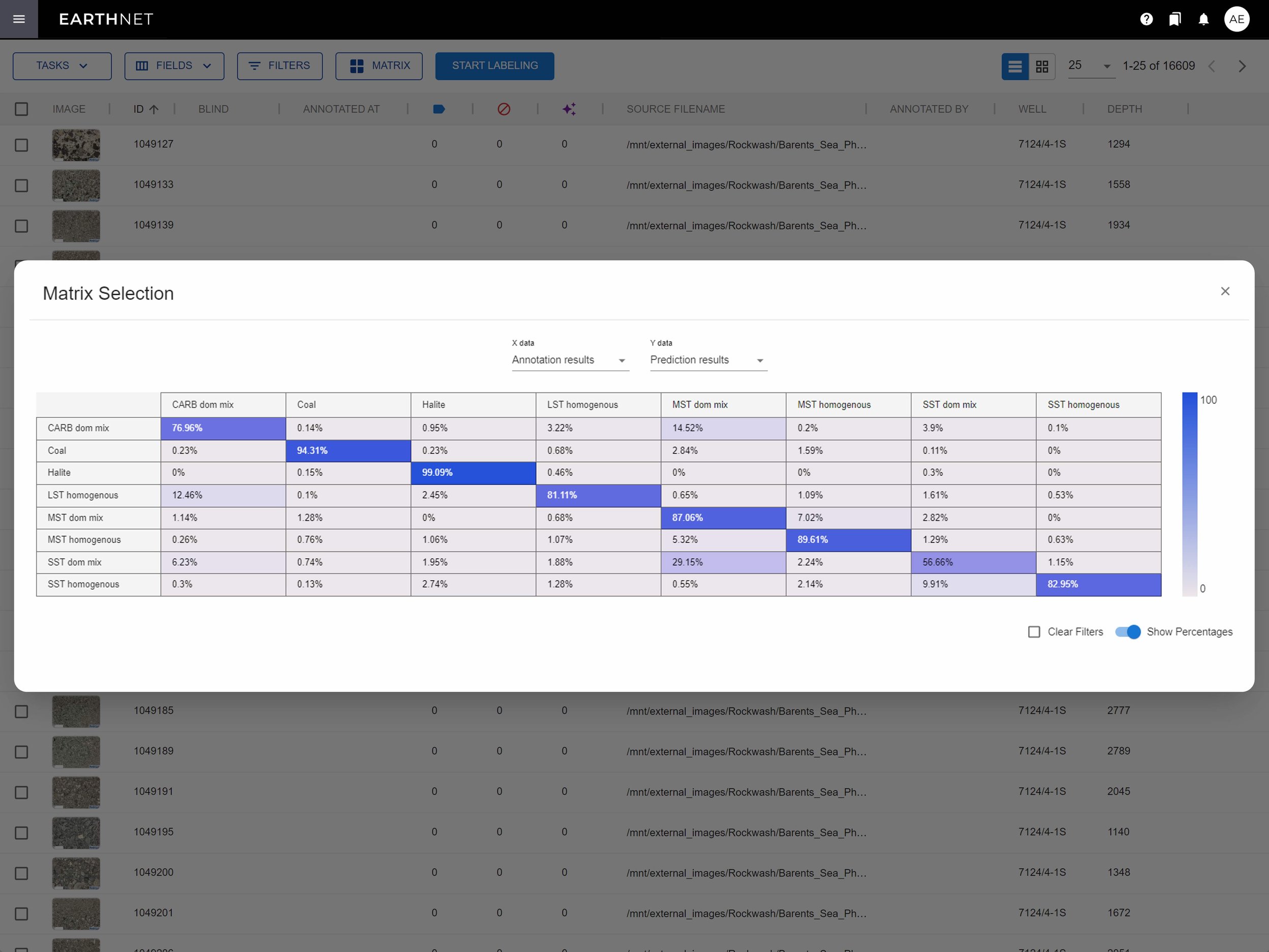Open the hamburger navigation menu
Viewport: 1269px width, 952px height.
(19, 19)
